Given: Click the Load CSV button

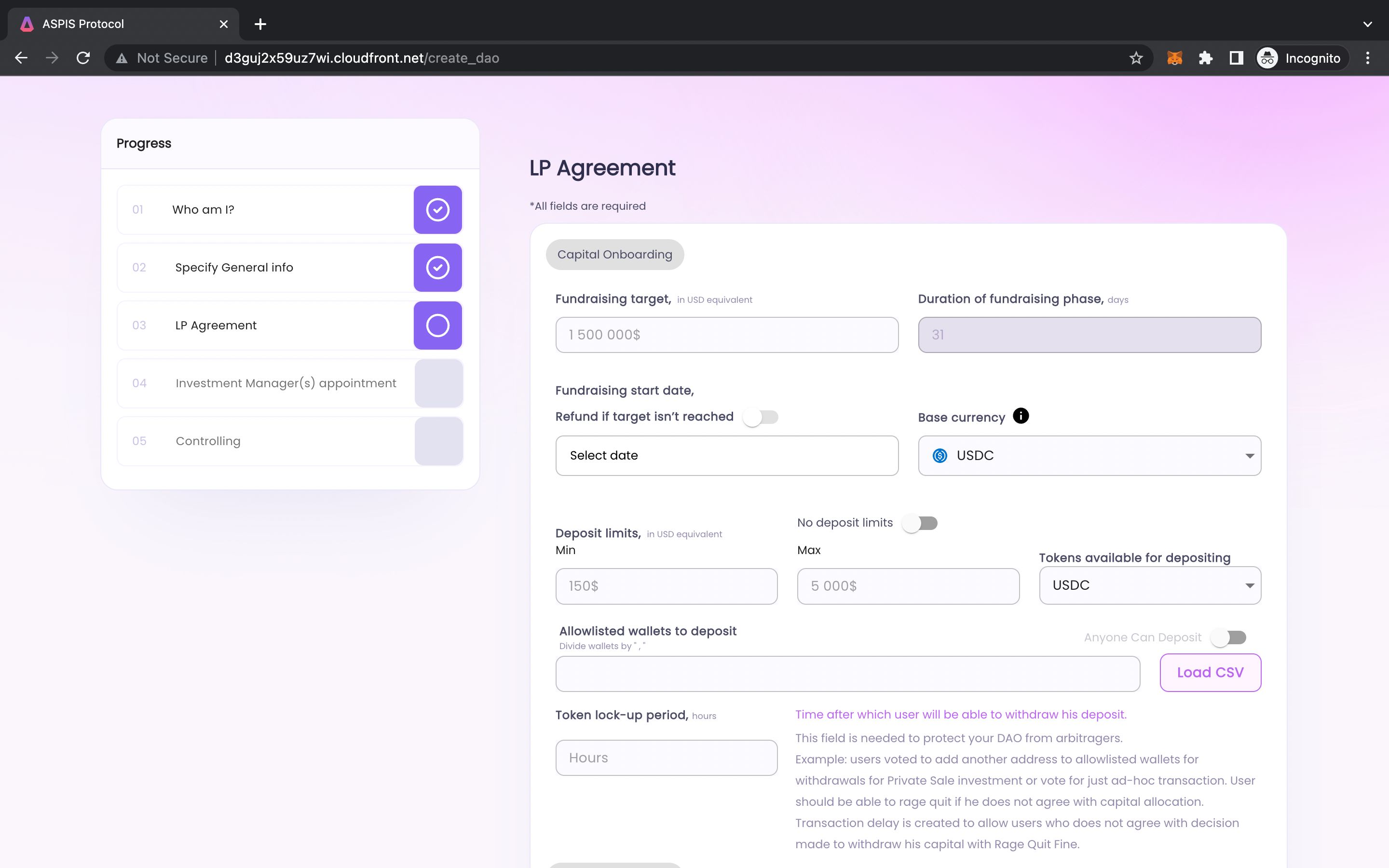Looking at the screenshot, I should point(1210,672).
